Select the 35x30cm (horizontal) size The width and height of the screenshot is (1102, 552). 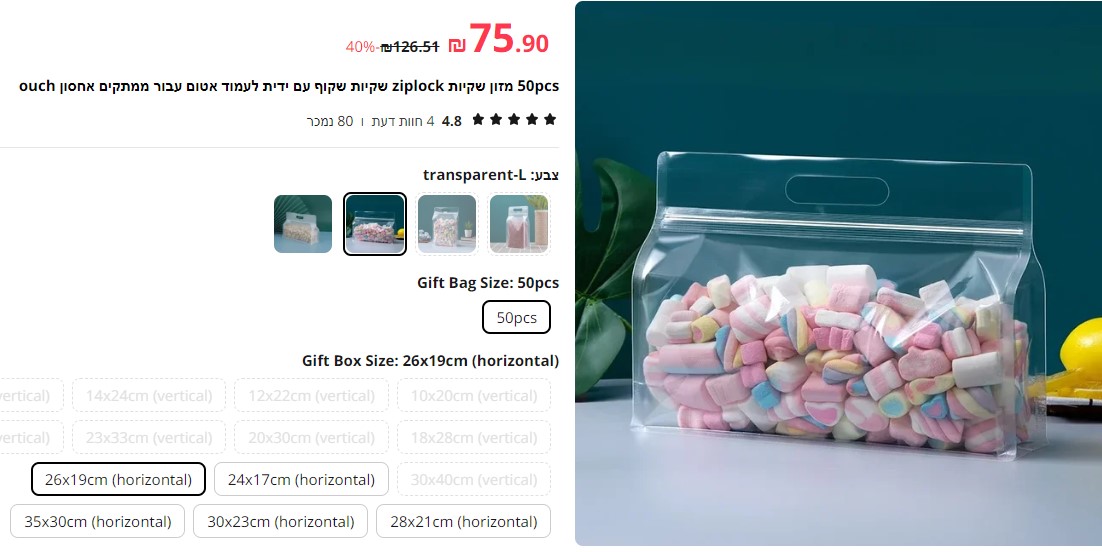[x=98, y=521]
